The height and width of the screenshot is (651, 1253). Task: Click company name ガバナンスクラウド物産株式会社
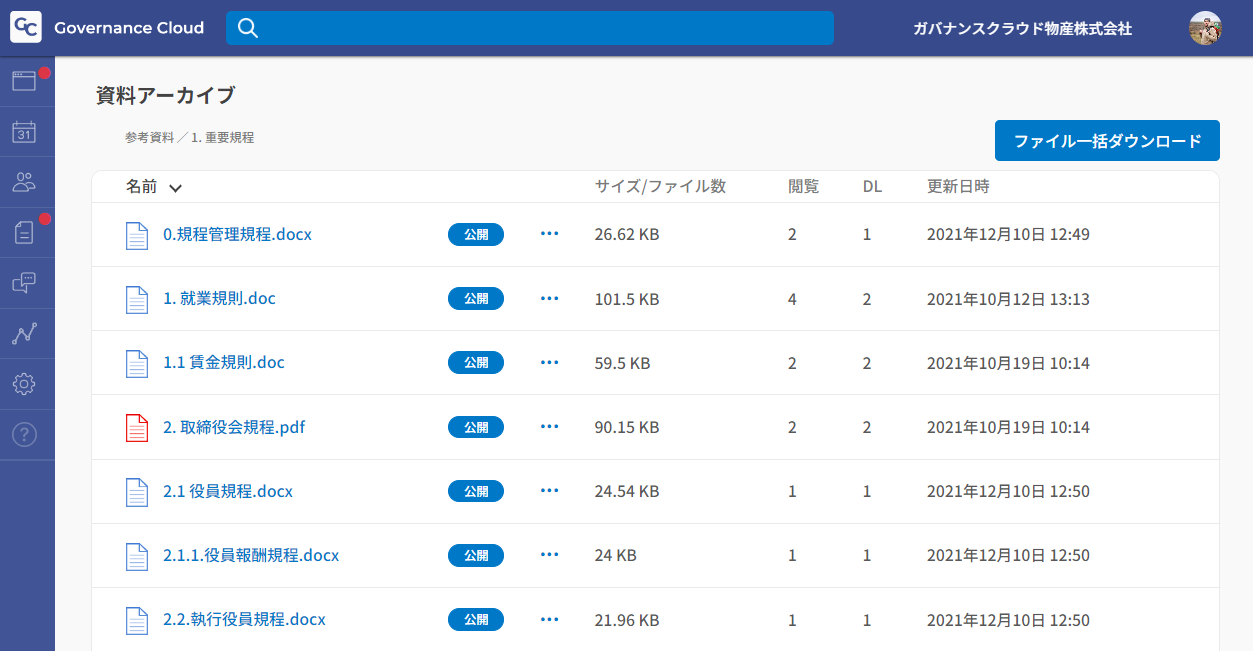coord(1022,29)
